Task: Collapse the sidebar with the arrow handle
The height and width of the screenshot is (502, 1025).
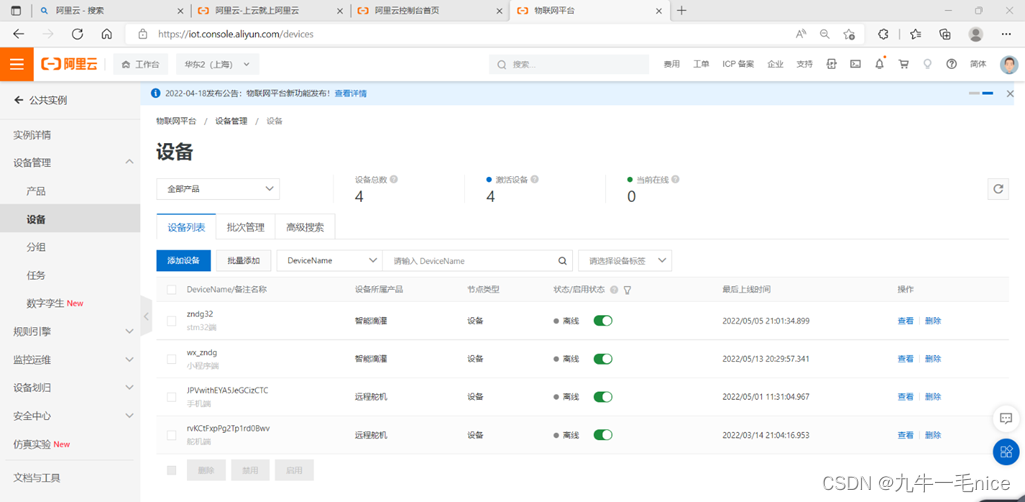Action: [146, 316]
